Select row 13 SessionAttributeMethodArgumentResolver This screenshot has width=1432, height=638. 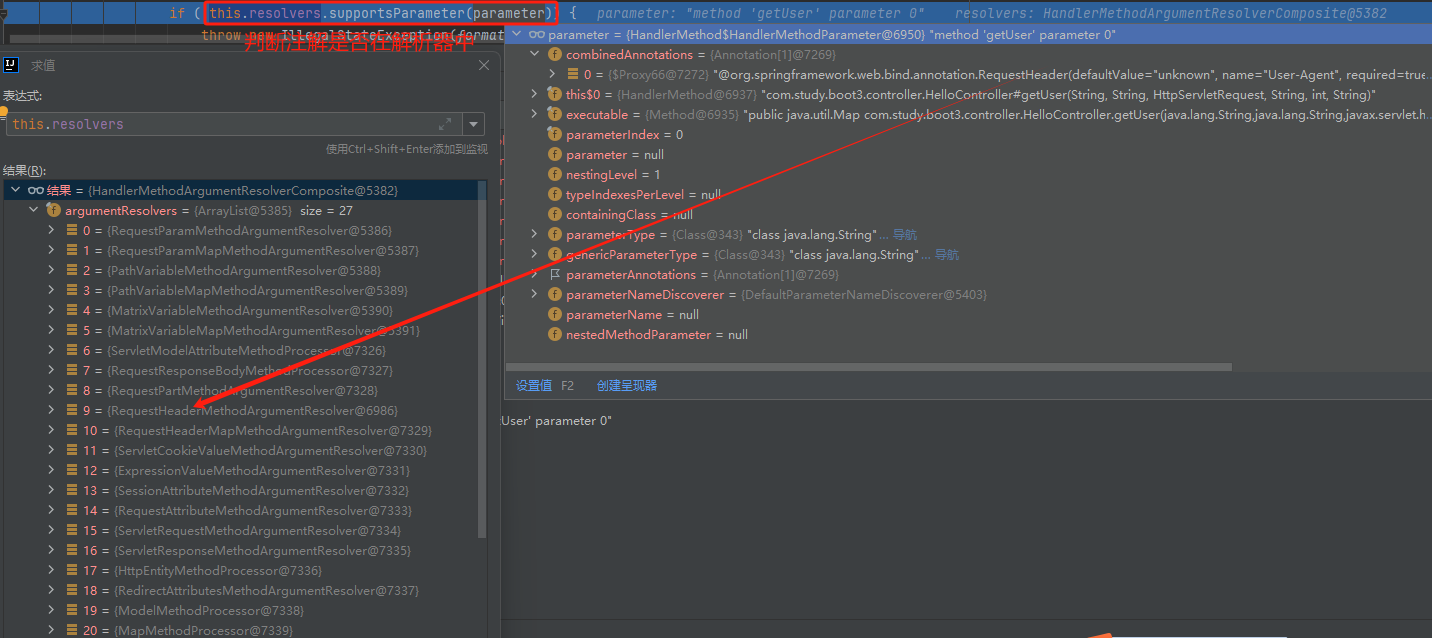240,490
